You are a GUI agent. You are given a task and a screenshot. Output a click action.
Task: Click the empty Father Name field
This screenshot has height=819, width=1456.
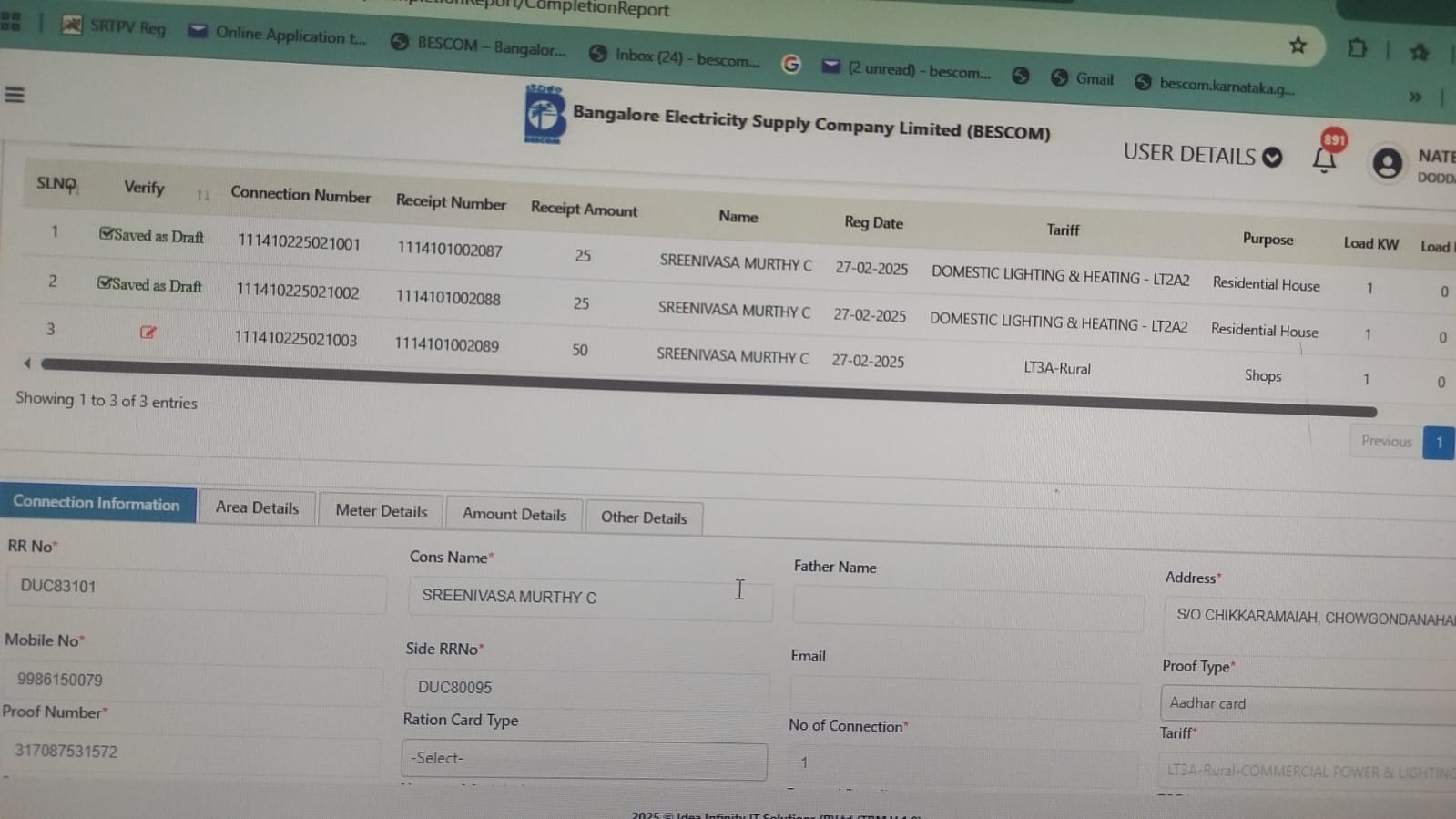tap(968, 607)
